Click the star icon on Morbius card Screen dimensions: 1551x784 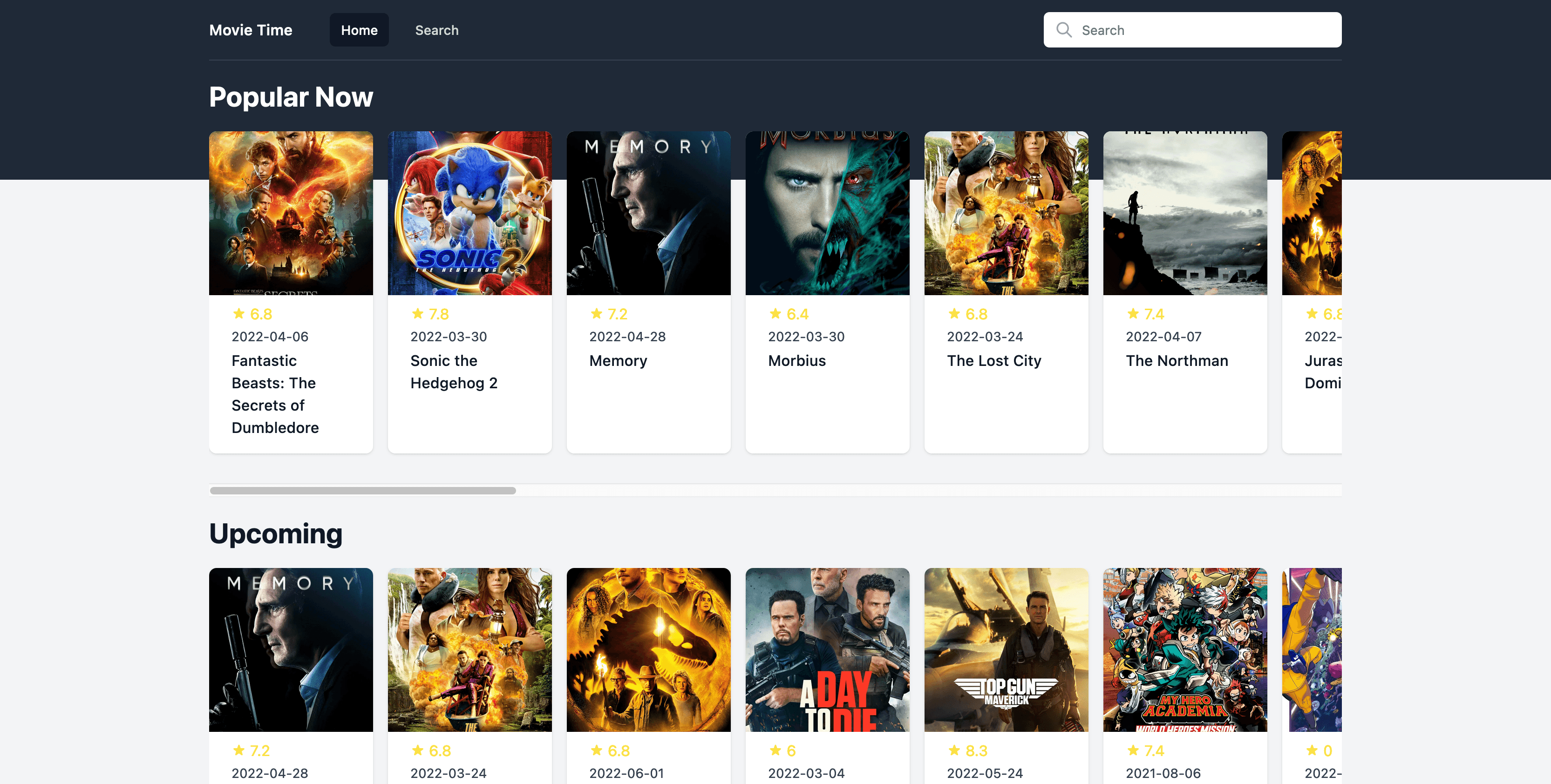click(x=775, y=313)
